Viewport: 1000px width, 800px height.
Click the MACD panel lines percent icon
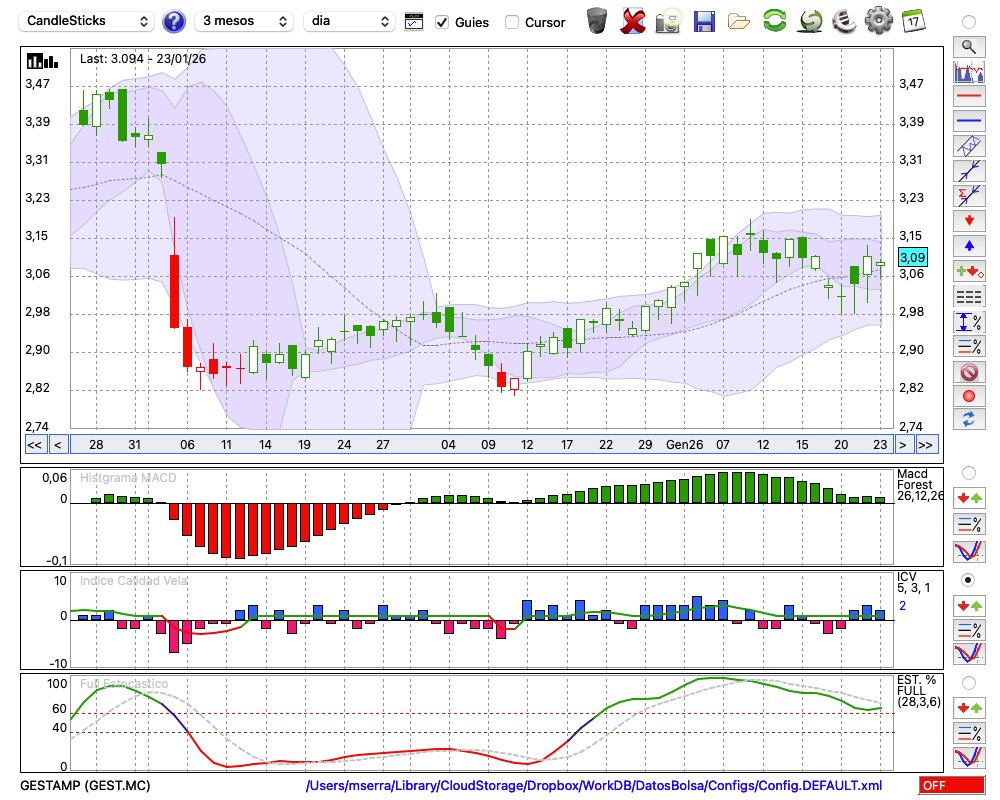tap(969, 524)
